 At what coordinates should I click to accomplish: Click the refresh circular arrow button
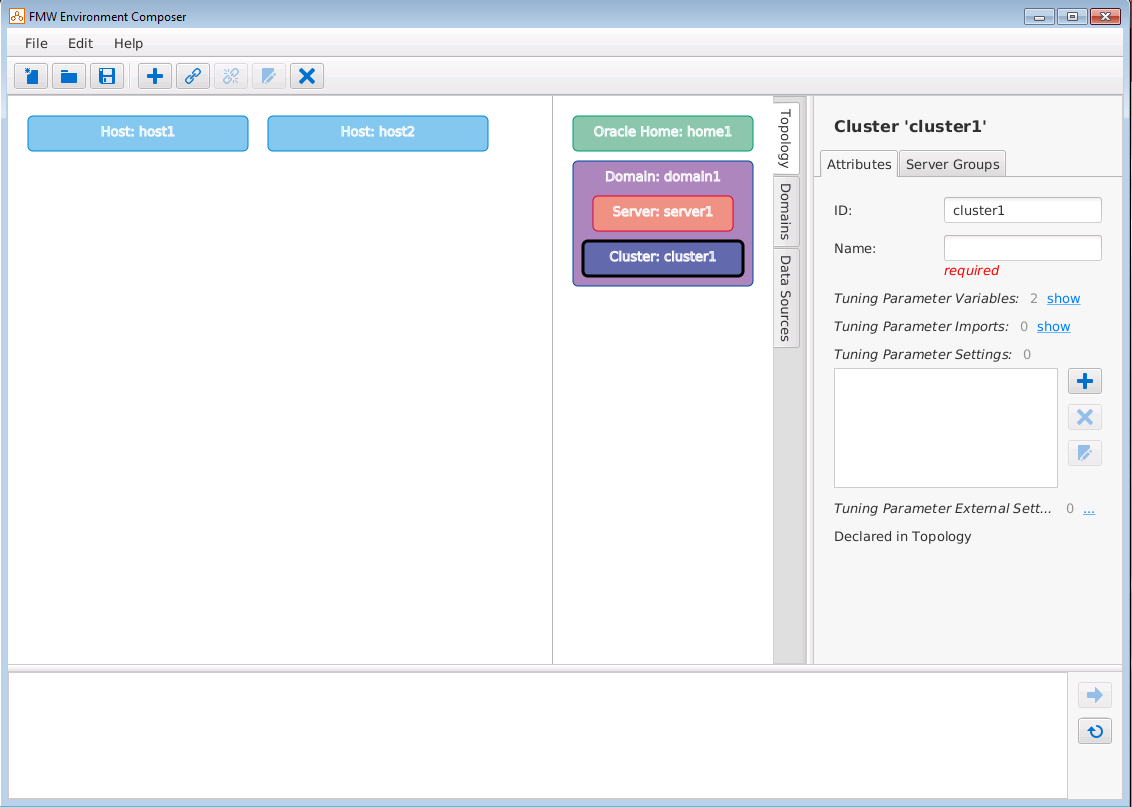click(x=1094, y=731)
